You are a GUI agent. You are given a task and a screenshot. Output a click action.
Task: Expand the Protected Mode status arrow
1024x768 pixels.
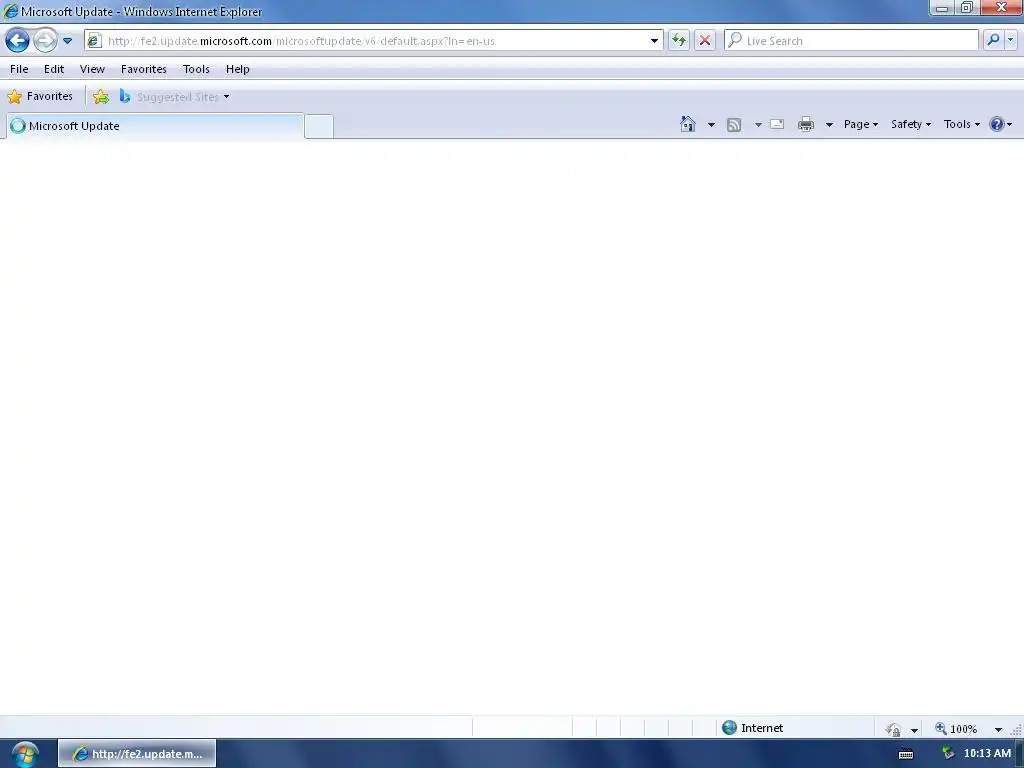point(914,730)
